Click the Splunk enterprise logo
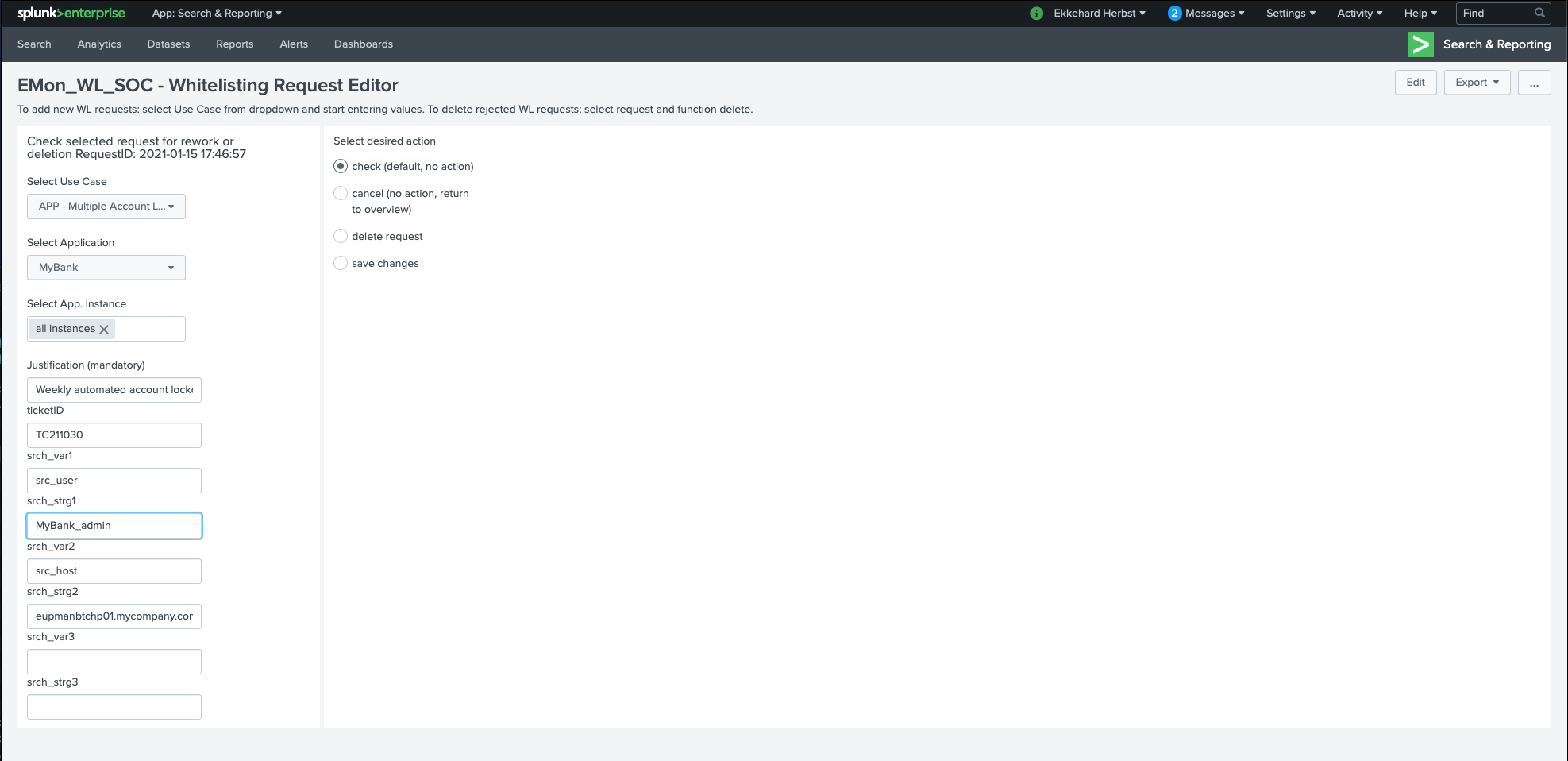 coord(71,14)
